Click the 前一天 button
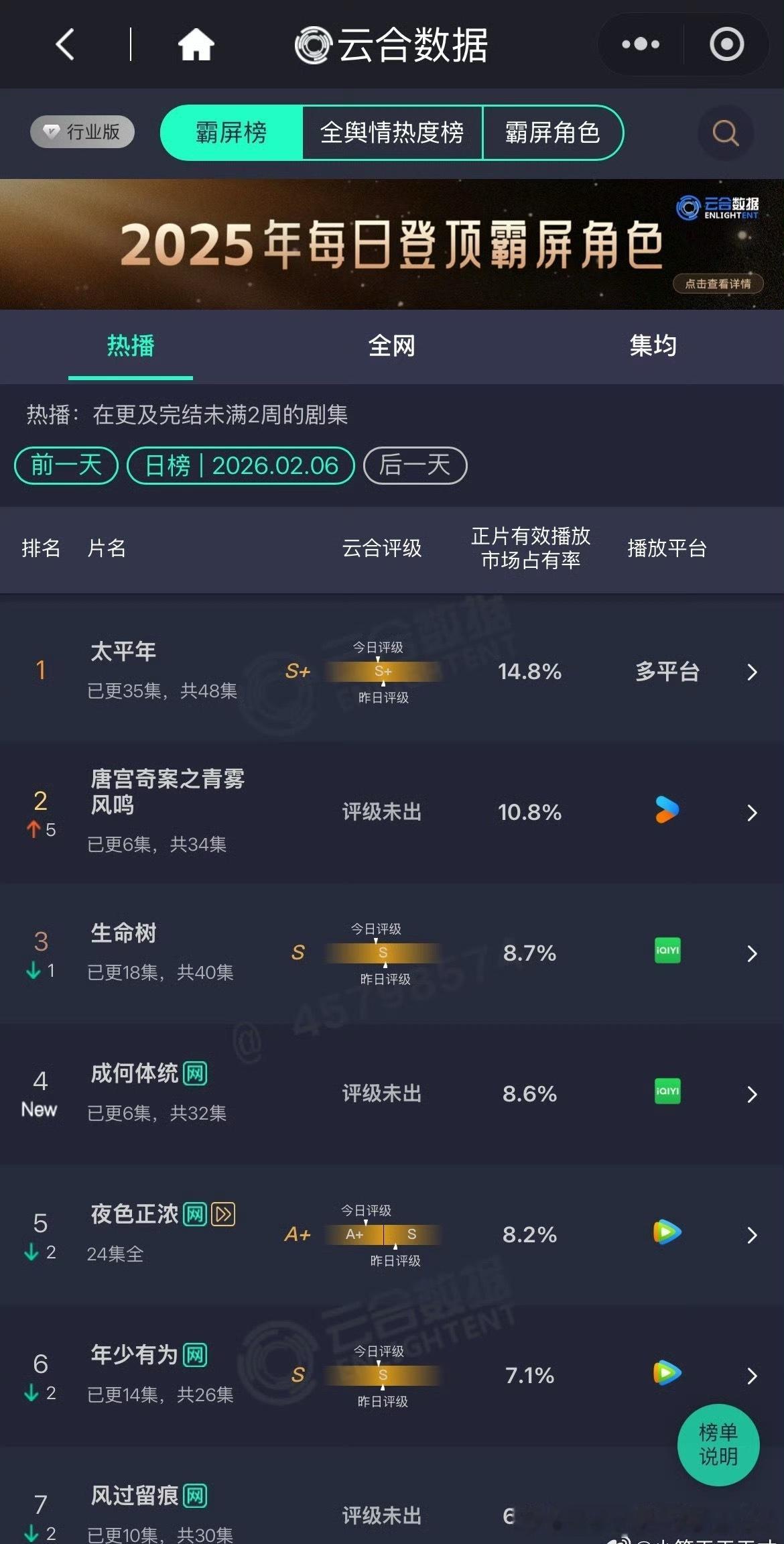The width and height of the screenshot is (784, 1544). [65, 465]
